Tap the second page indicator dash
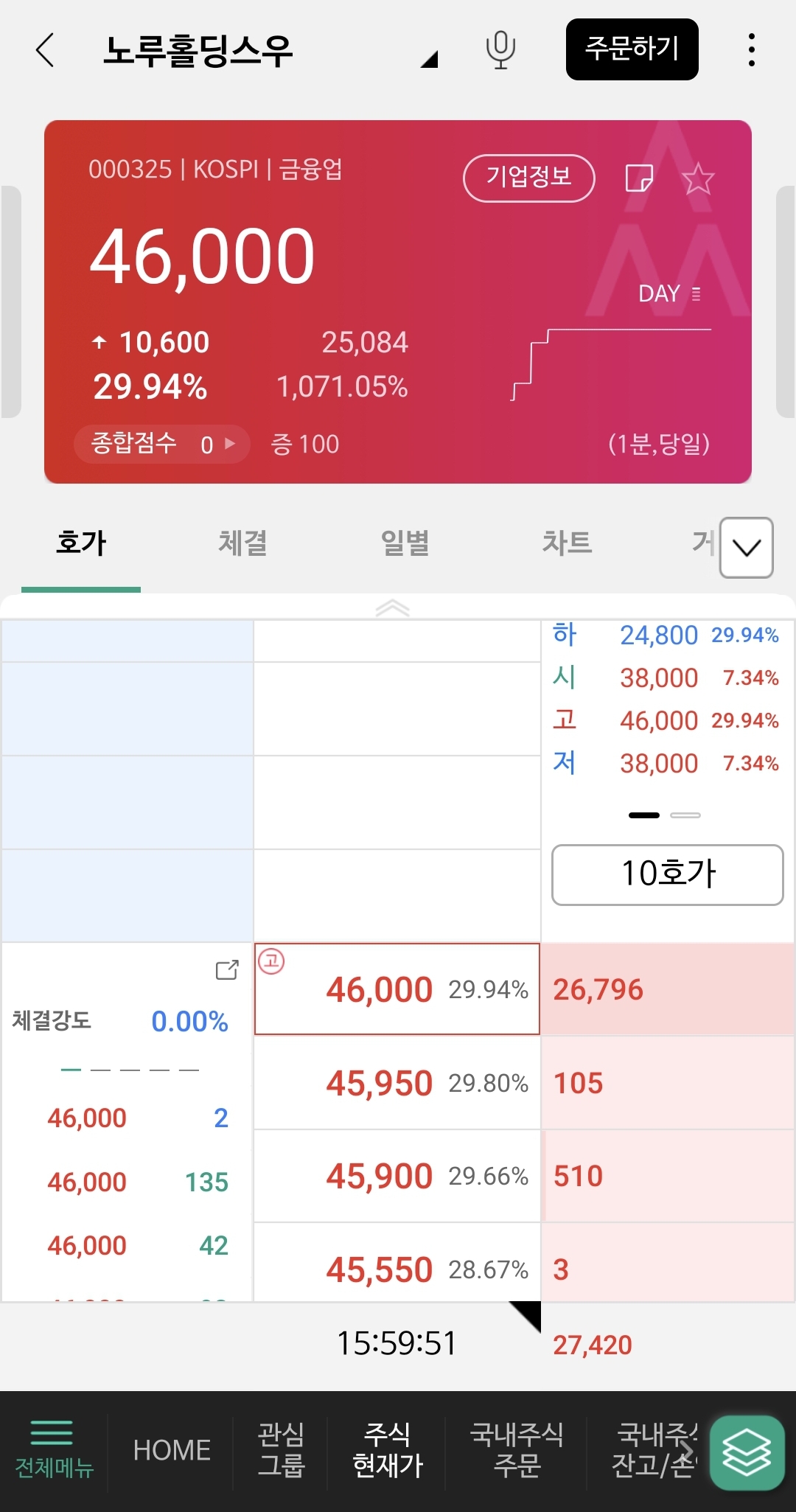The width and height of the screenshot is (796, 1512). (685, 815)
